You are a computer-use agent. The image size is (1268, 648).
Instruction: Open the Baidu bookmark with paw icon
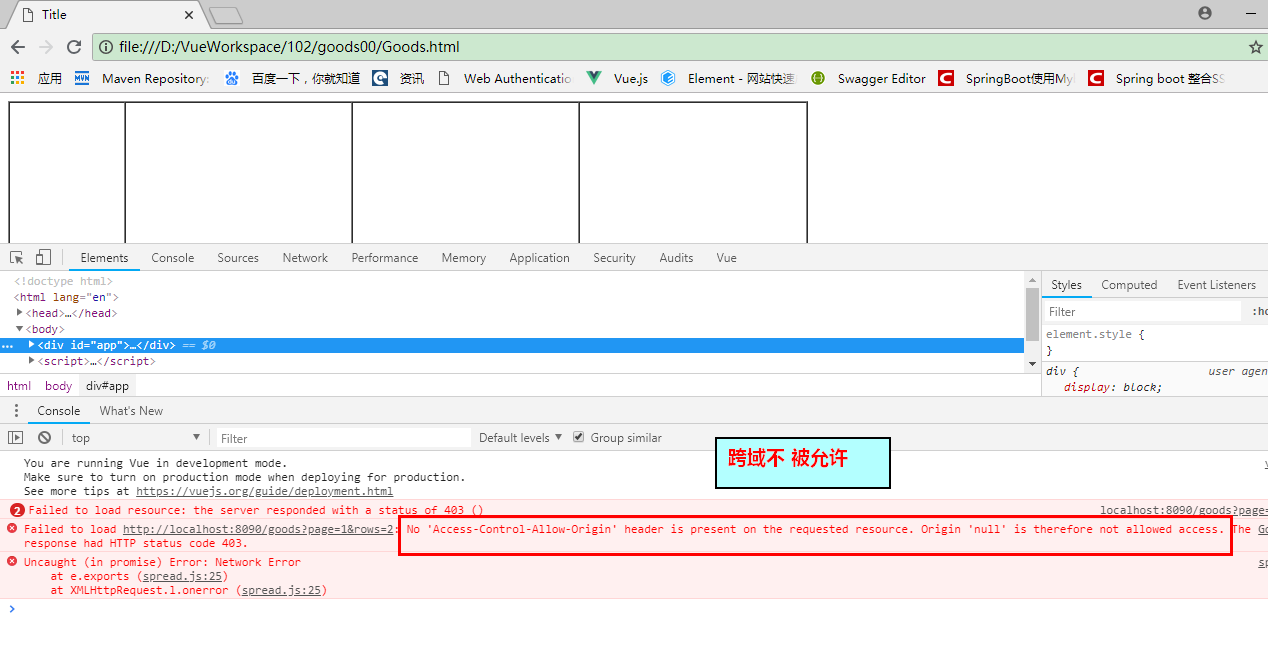point(292,78)
